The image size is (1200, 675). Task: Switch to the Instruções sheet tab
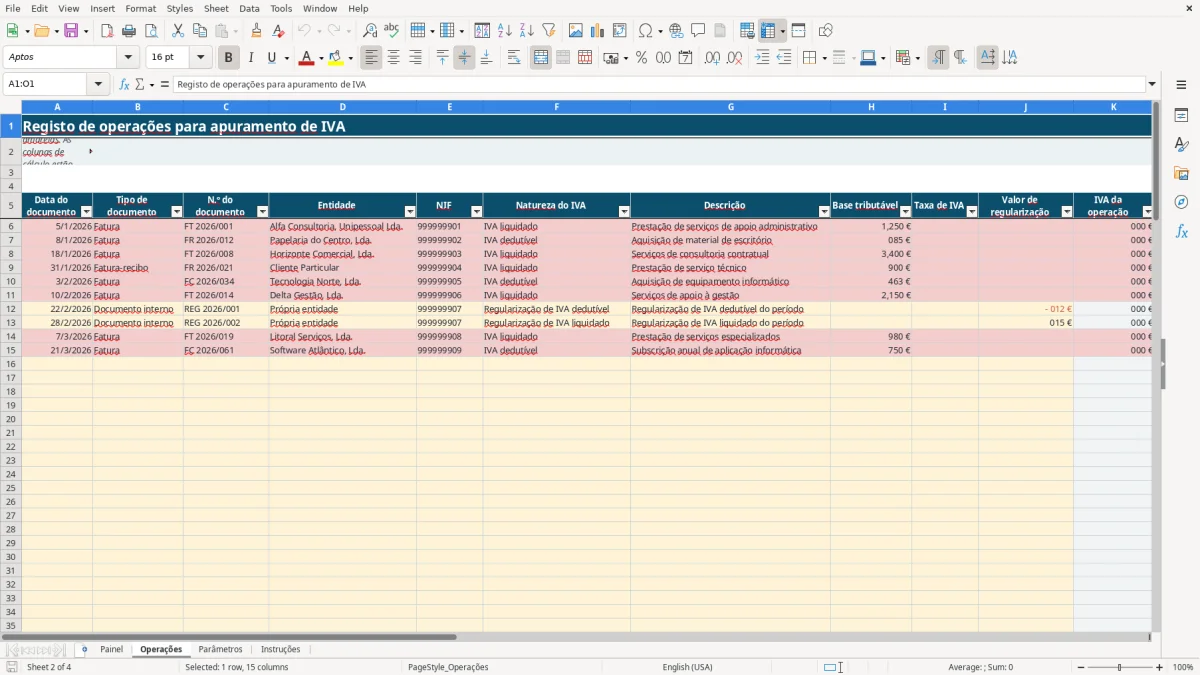(x=280, y=649)
